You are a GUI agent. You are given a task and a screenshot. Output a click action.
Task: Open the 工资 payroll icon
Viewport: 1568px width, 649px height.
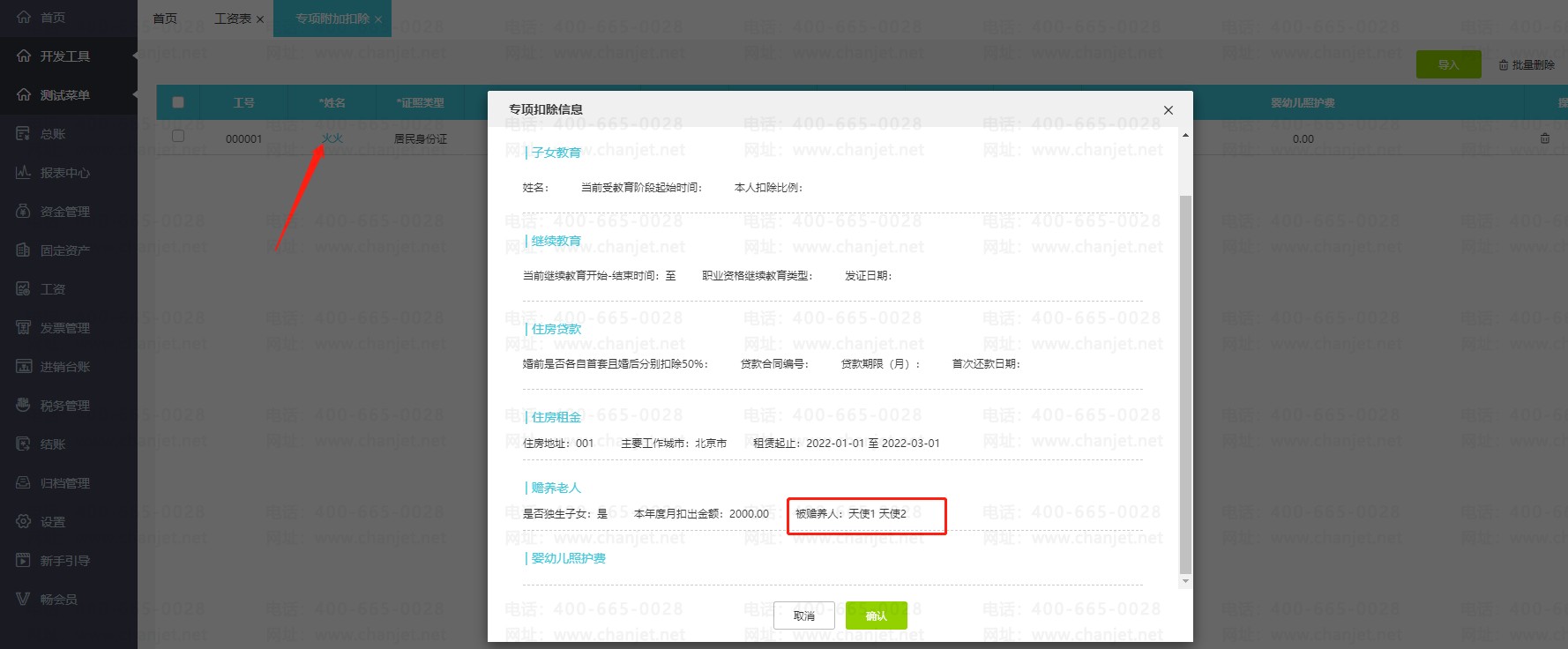(x=24, y=289)
